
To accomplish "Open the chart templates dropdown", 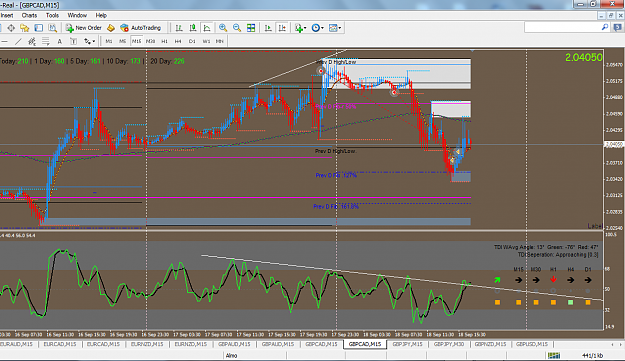I will (x=335, y=28).
